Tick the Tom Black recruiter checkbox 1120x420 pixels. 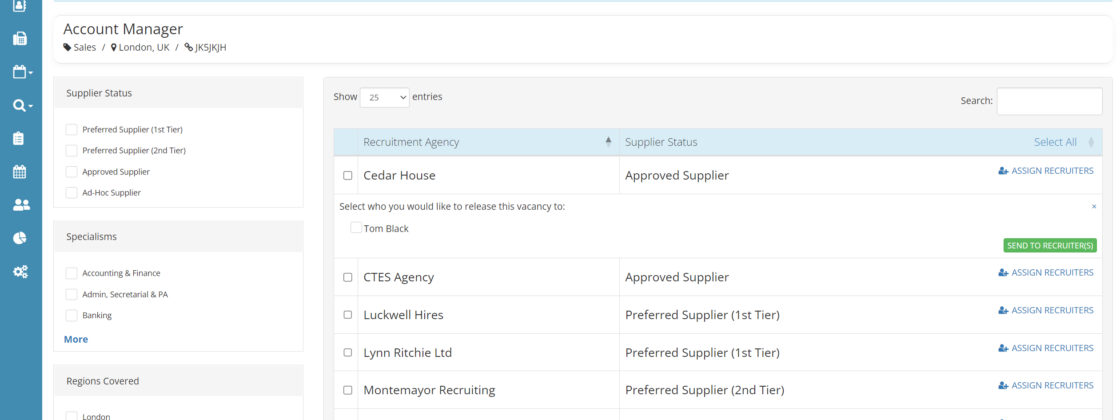tap(356, 228)
